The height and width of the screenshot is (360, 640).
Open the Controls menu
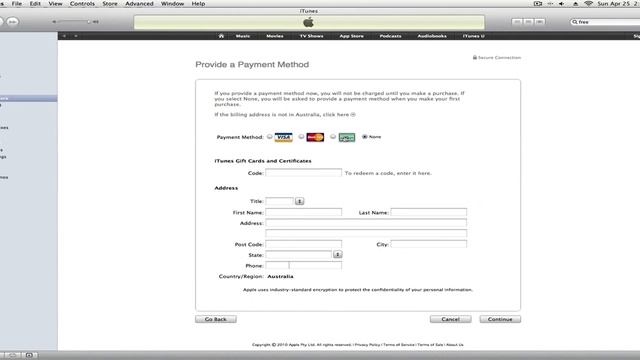click(x=82, y=4)
